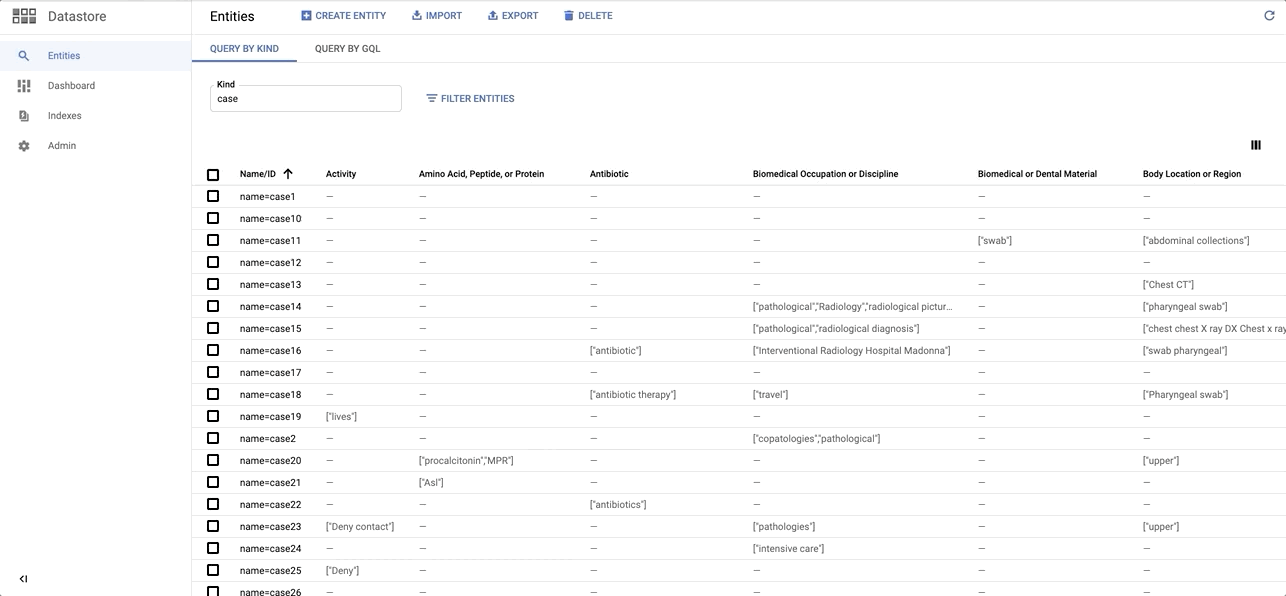Click Create Entity button
This screenshot has width=1286, height=596.
tap(343, 16)
